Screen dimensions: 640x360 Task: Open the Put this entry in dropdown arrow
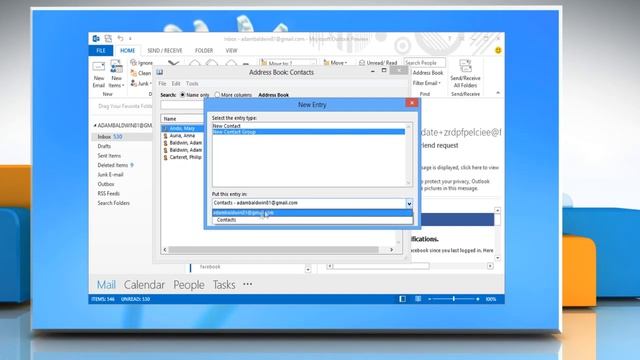click(x=409, y=203)
